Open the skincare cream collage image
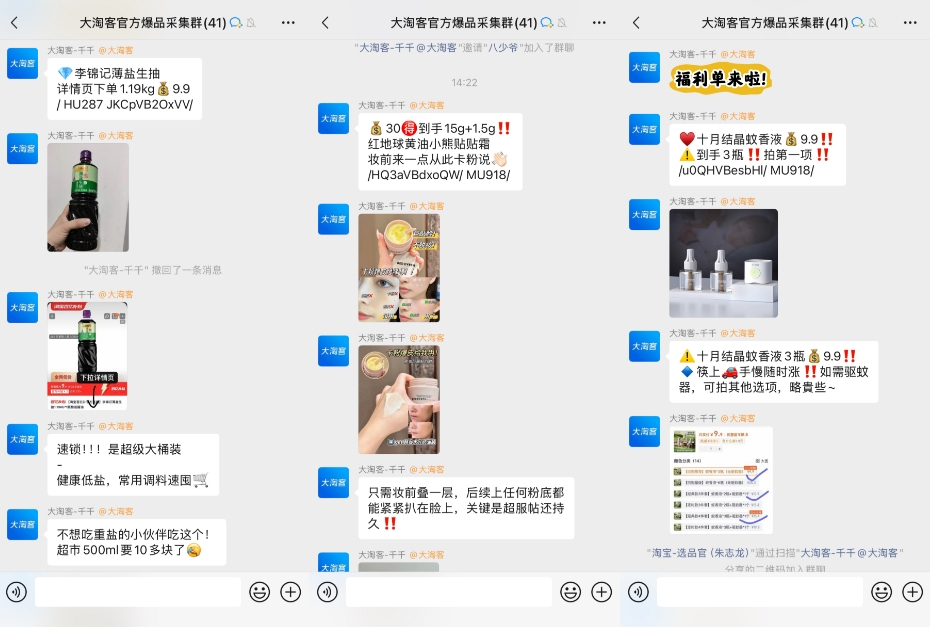 (x=399, y=268)
